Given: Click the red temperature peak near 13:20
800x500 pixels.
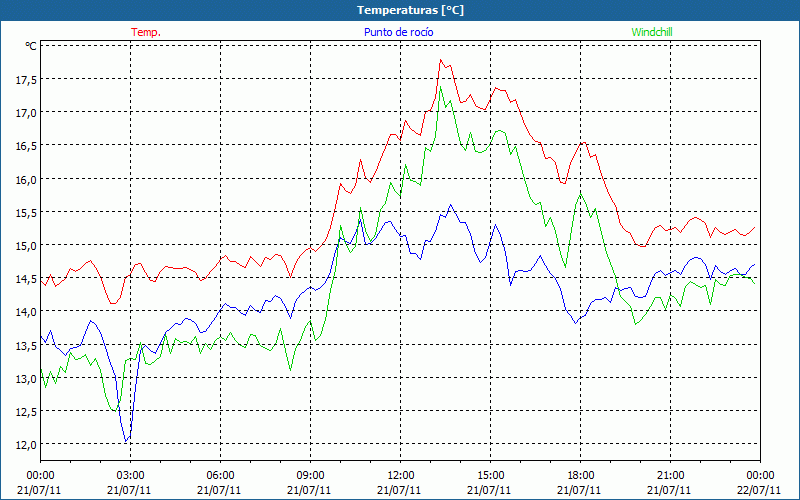Looking at the screenshot, I should 440,60.
